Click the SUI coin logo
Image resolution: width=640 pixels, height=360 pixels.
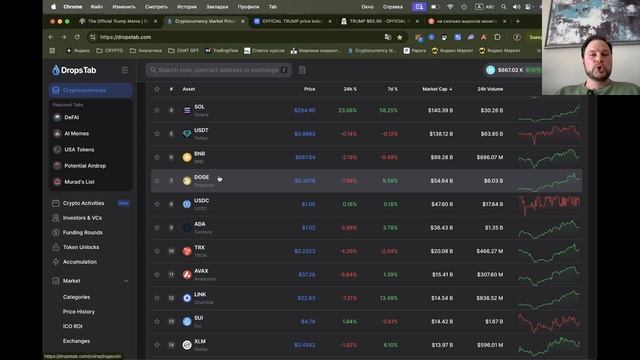click(187, 321)
